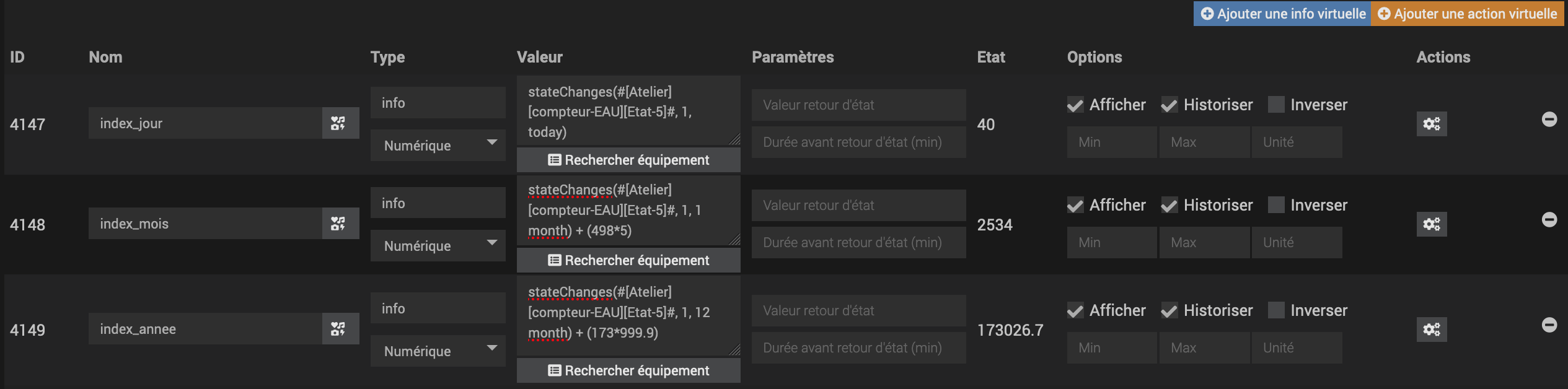1568x389 pixels.
Task: Open the Numérique dropdown in the index_annee row
Action: 438,351
